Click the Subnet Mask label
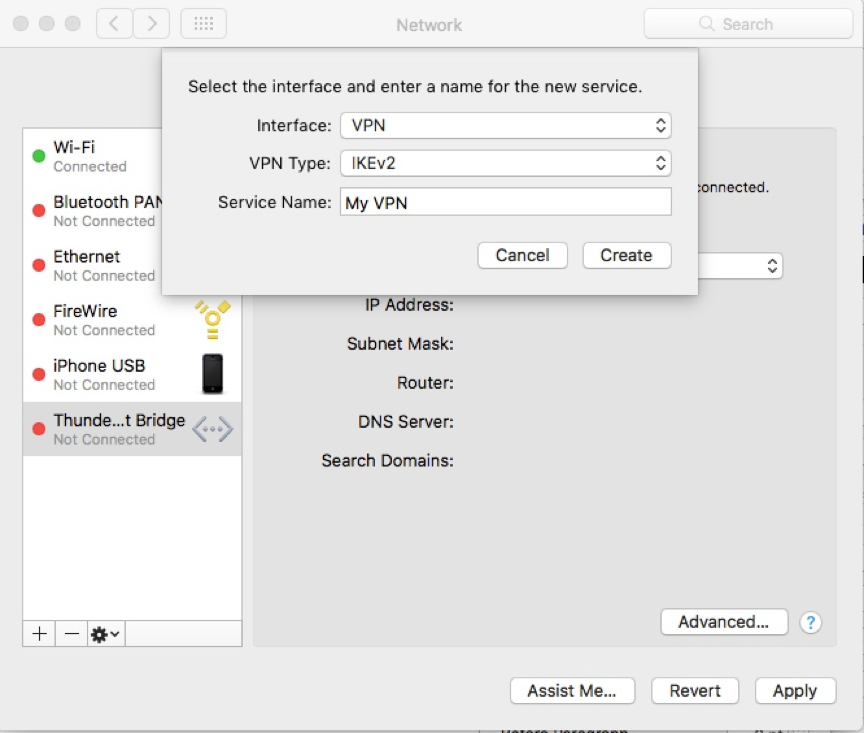The height and width of the screenshot is (733, 864). (400, 344)
